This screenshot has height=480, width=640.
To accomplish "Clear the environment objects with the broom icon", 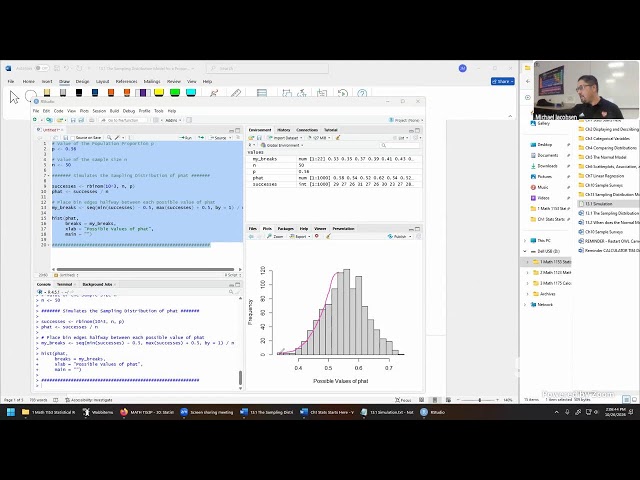I will [338, 138].
